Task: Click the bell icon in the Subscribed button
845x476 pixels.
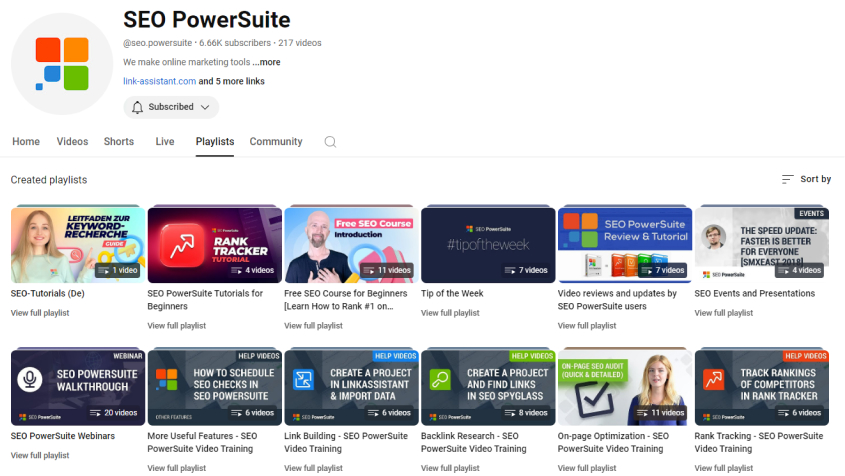Action: 137,107
